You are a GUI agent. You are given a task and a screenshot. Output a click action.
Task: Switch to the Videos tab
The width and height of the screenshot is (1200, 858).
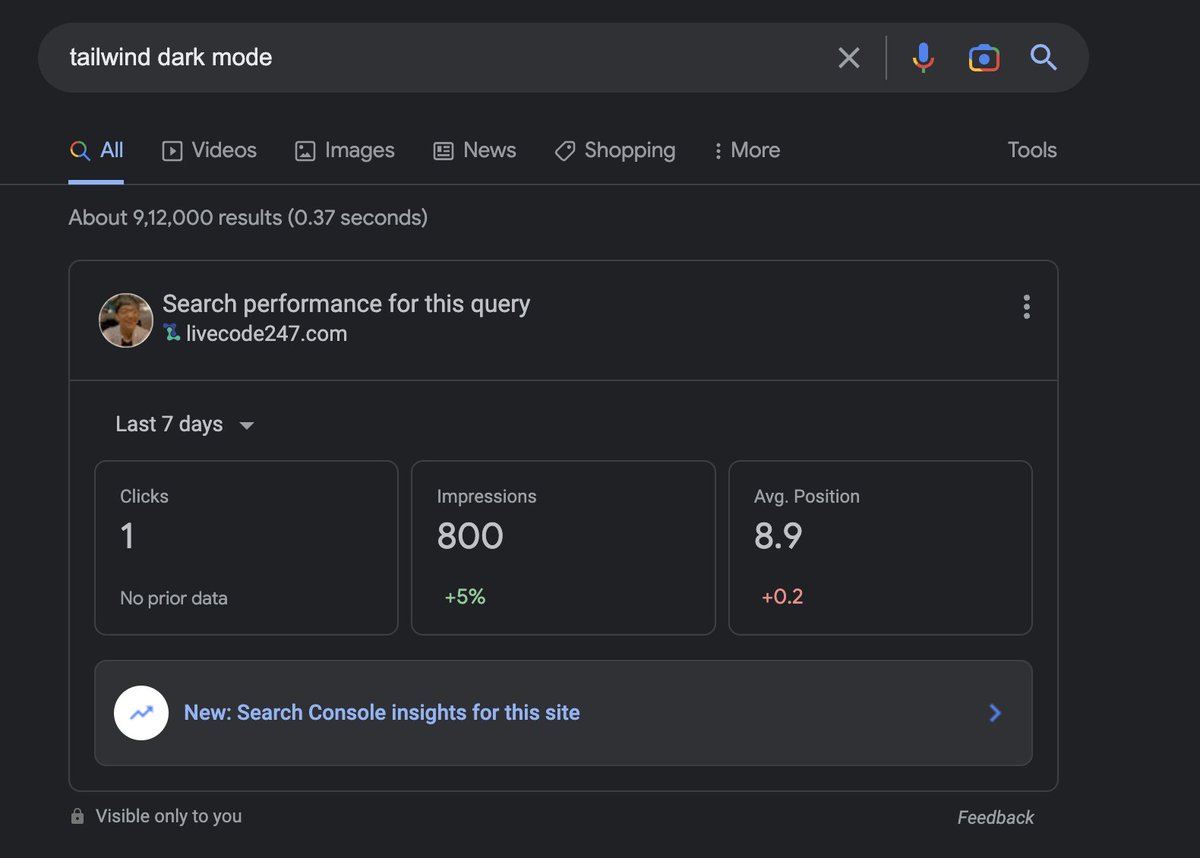coord(209,150)
